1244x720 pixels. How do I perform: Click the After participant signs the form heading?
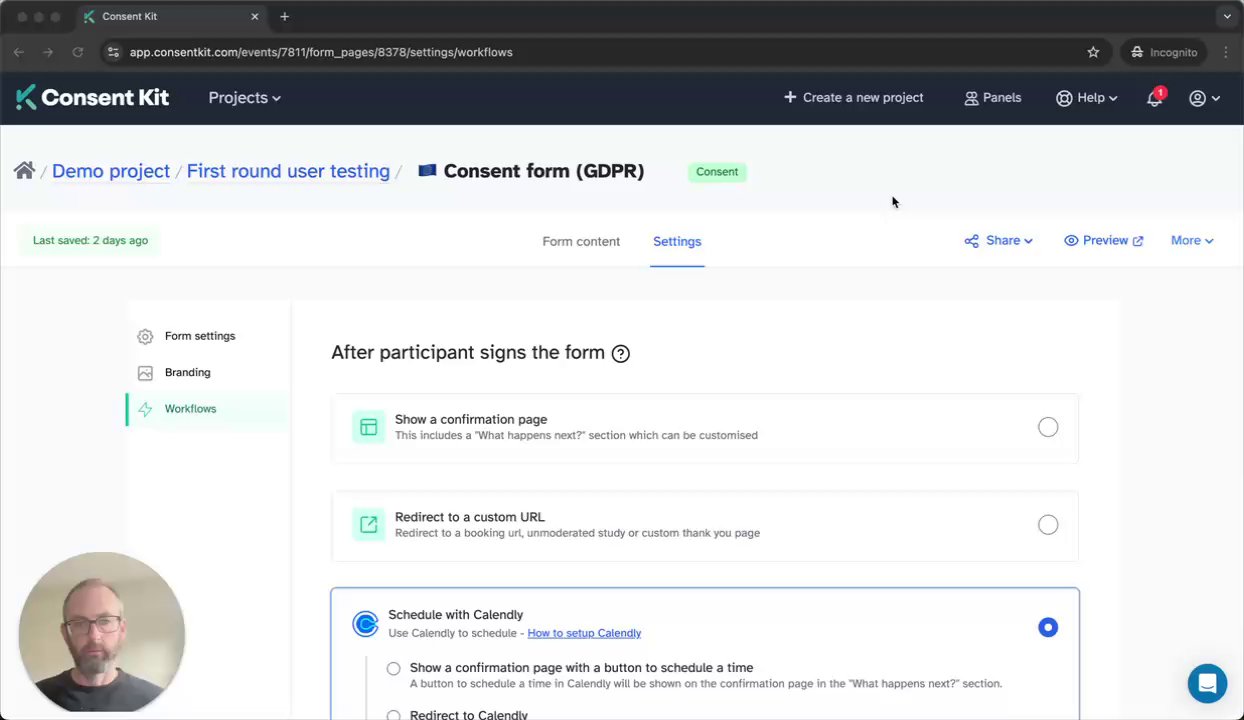468,352
